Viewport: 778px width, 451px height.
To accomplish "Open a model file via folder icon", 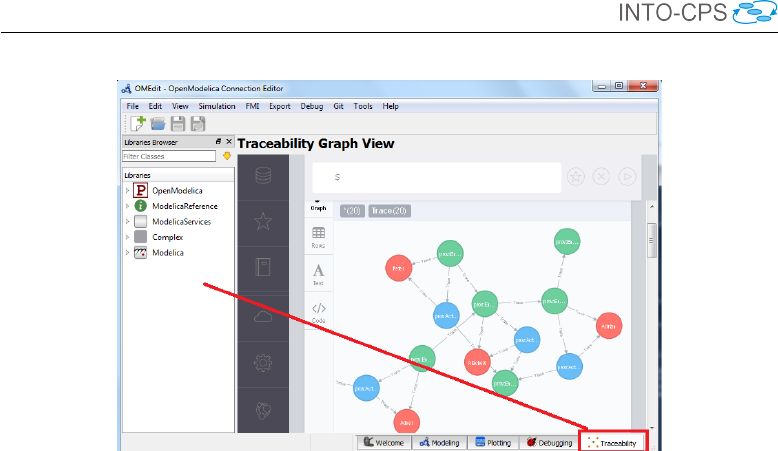I will pyautogui.click(x=158, y=124).
